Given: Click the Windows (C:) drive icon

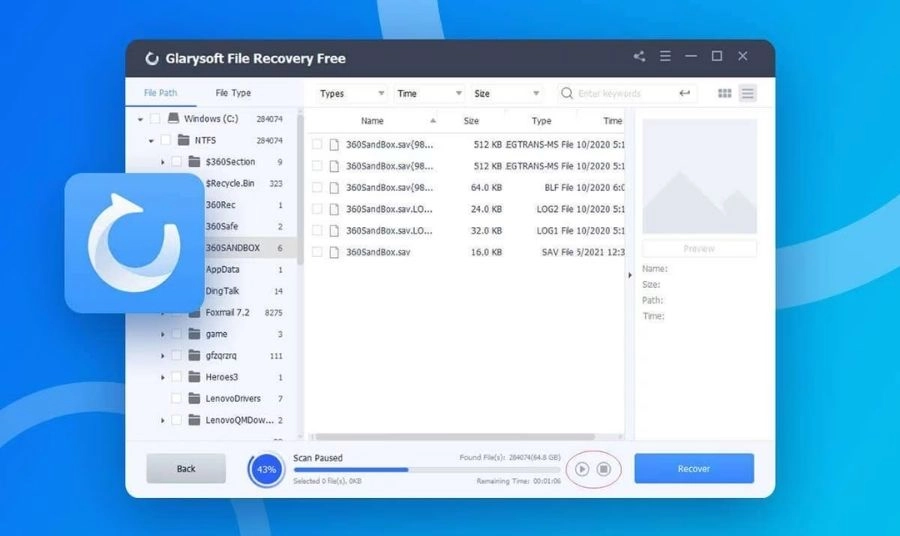Looking at the screenshot, I should (x=173, y=118).
